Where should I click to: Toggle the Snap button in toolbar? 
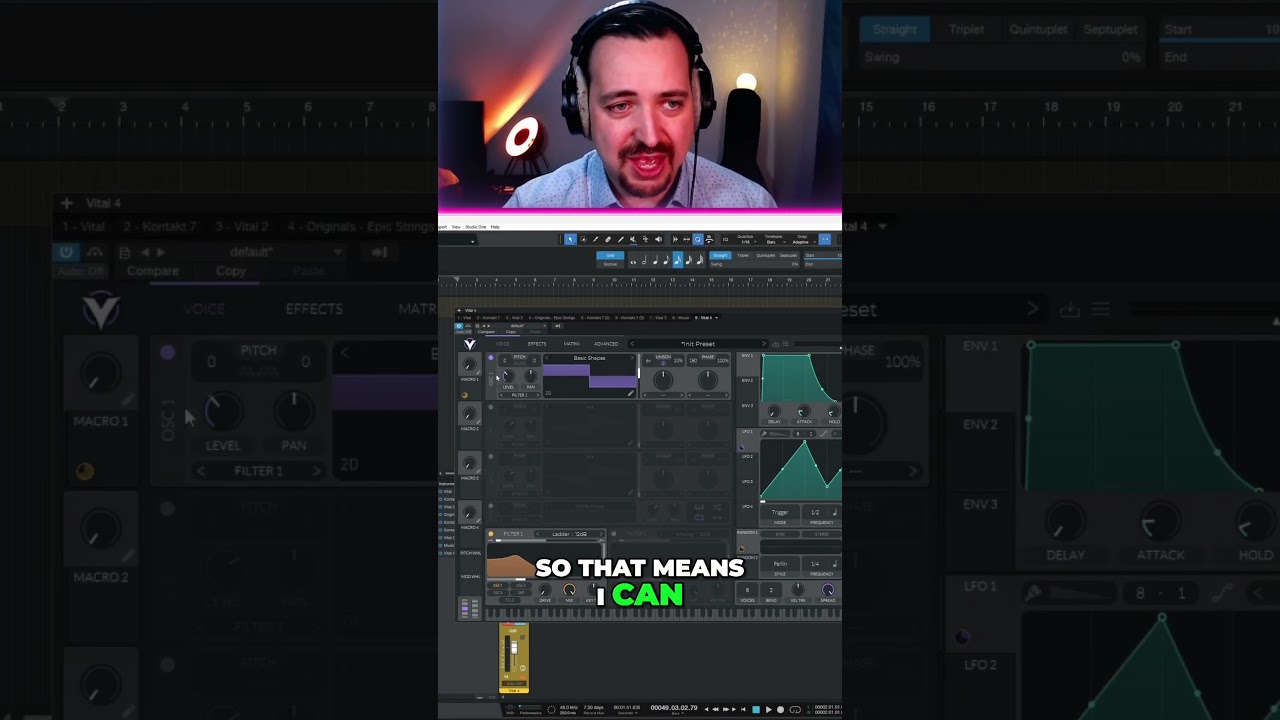825,239
